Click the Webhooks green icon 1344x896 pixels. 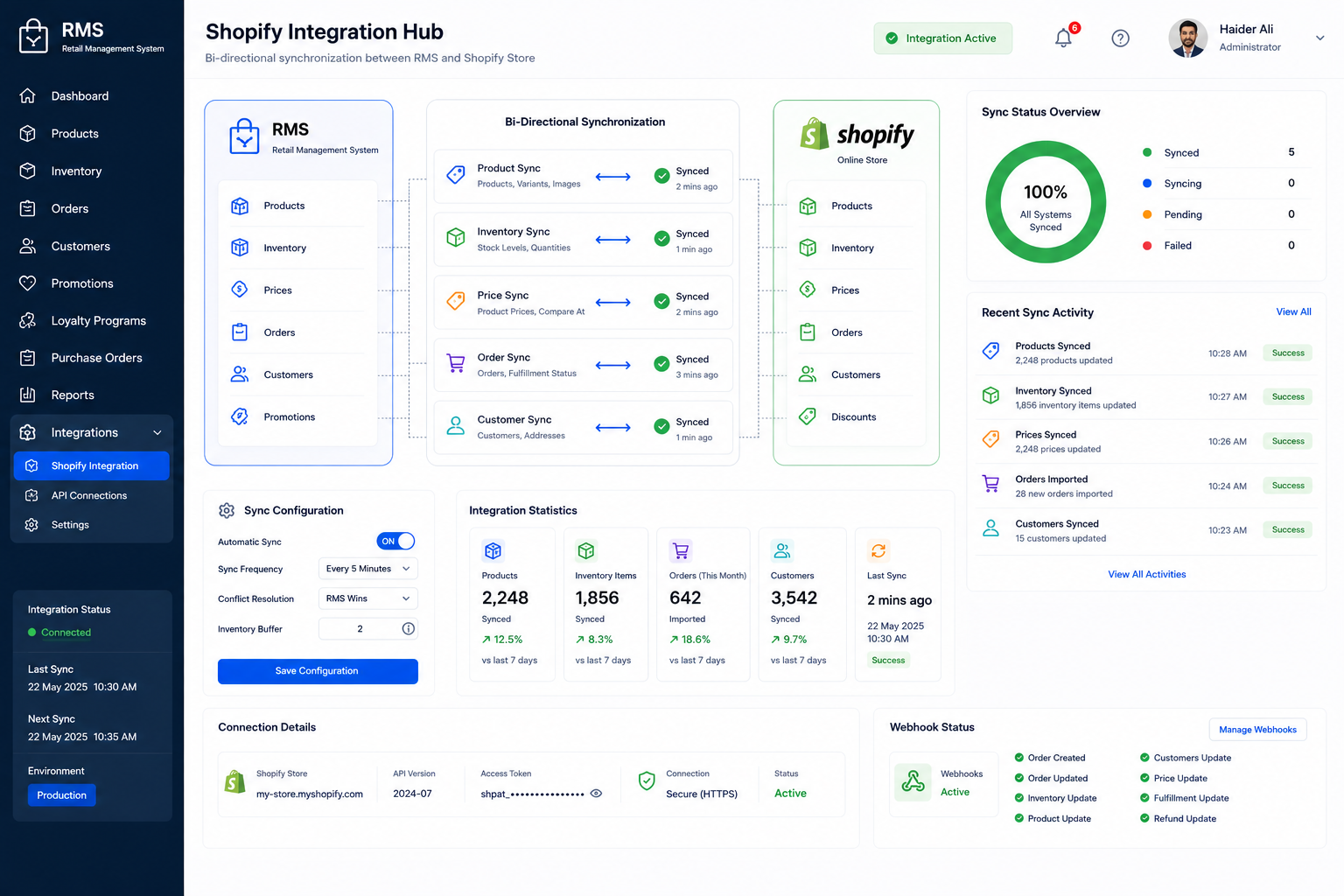coord(913,781)
